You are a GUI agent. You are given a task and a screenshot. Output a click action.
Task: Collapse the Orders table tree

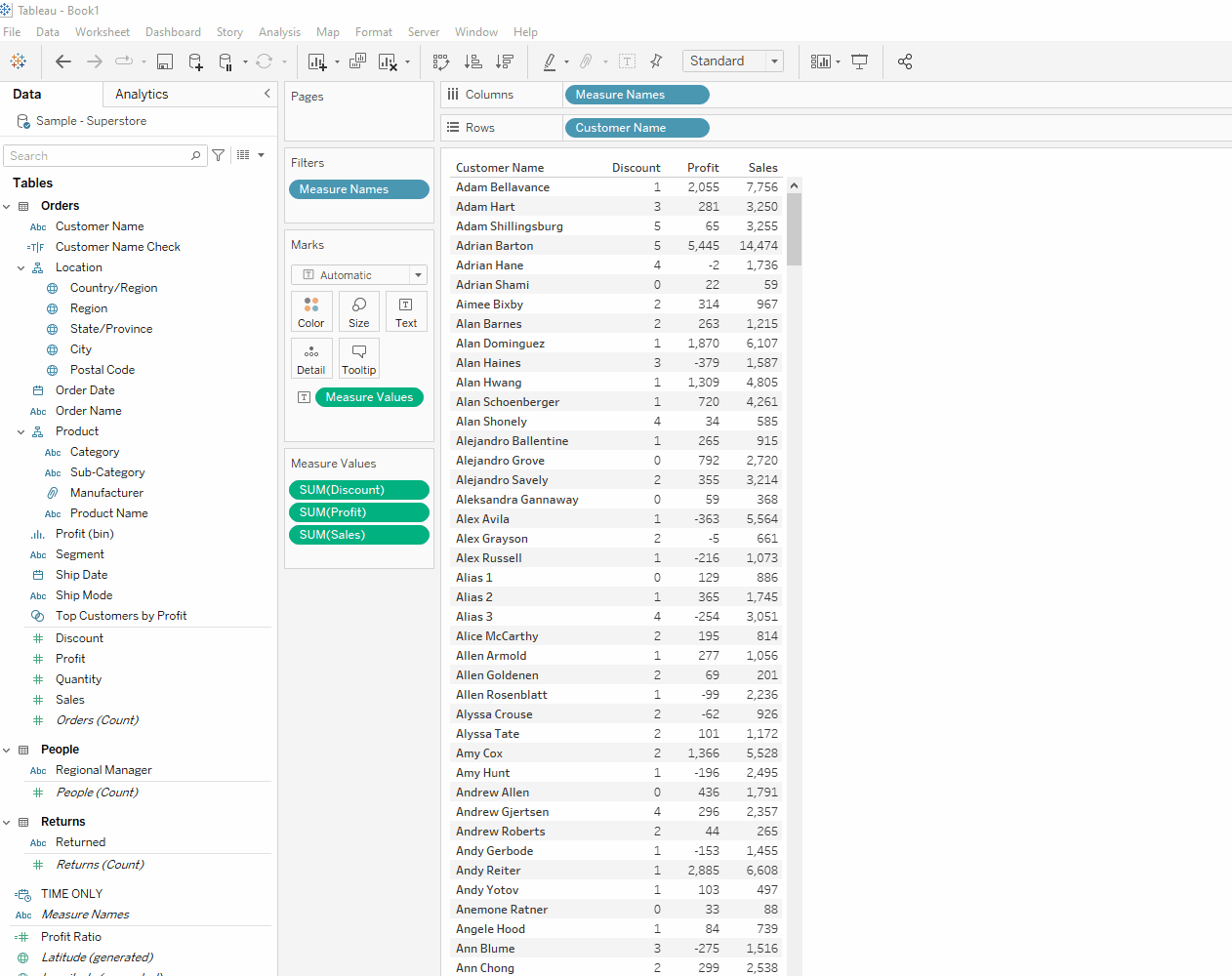(8, 206)
